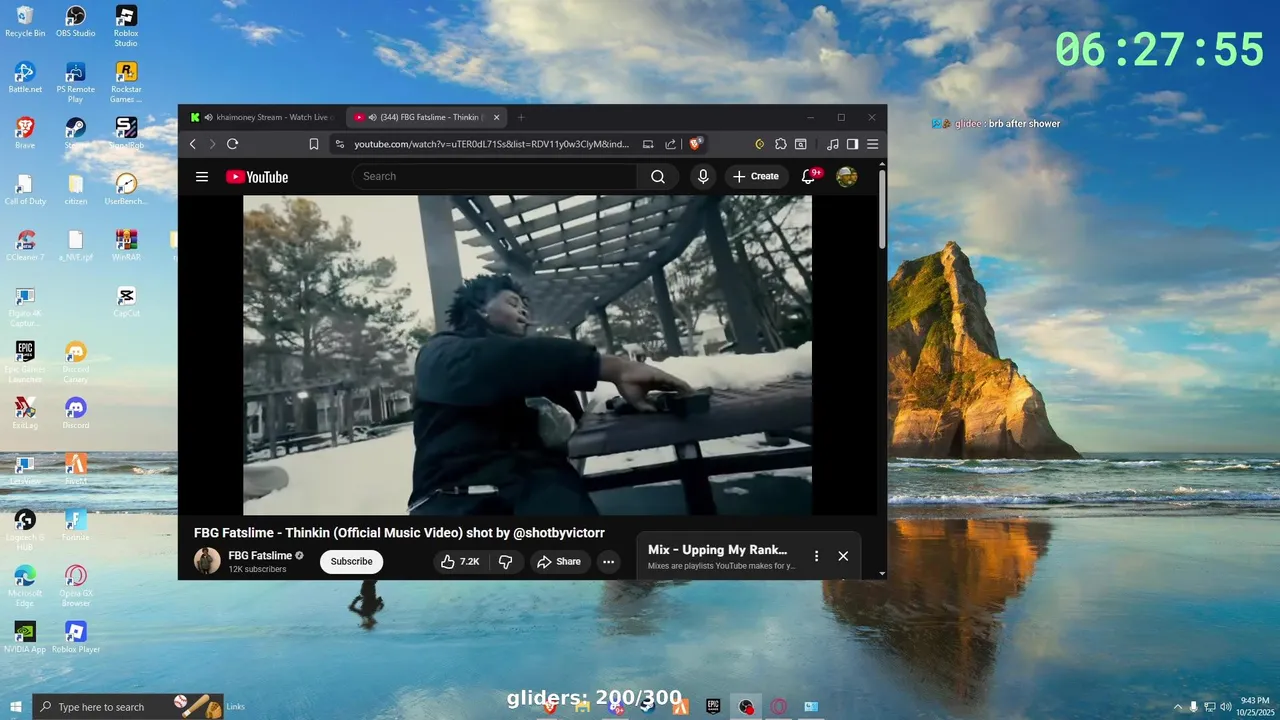Open the Brave Shields lion icon
The height and width of the screenshot is (720, 1280).
tap(696, 144)
